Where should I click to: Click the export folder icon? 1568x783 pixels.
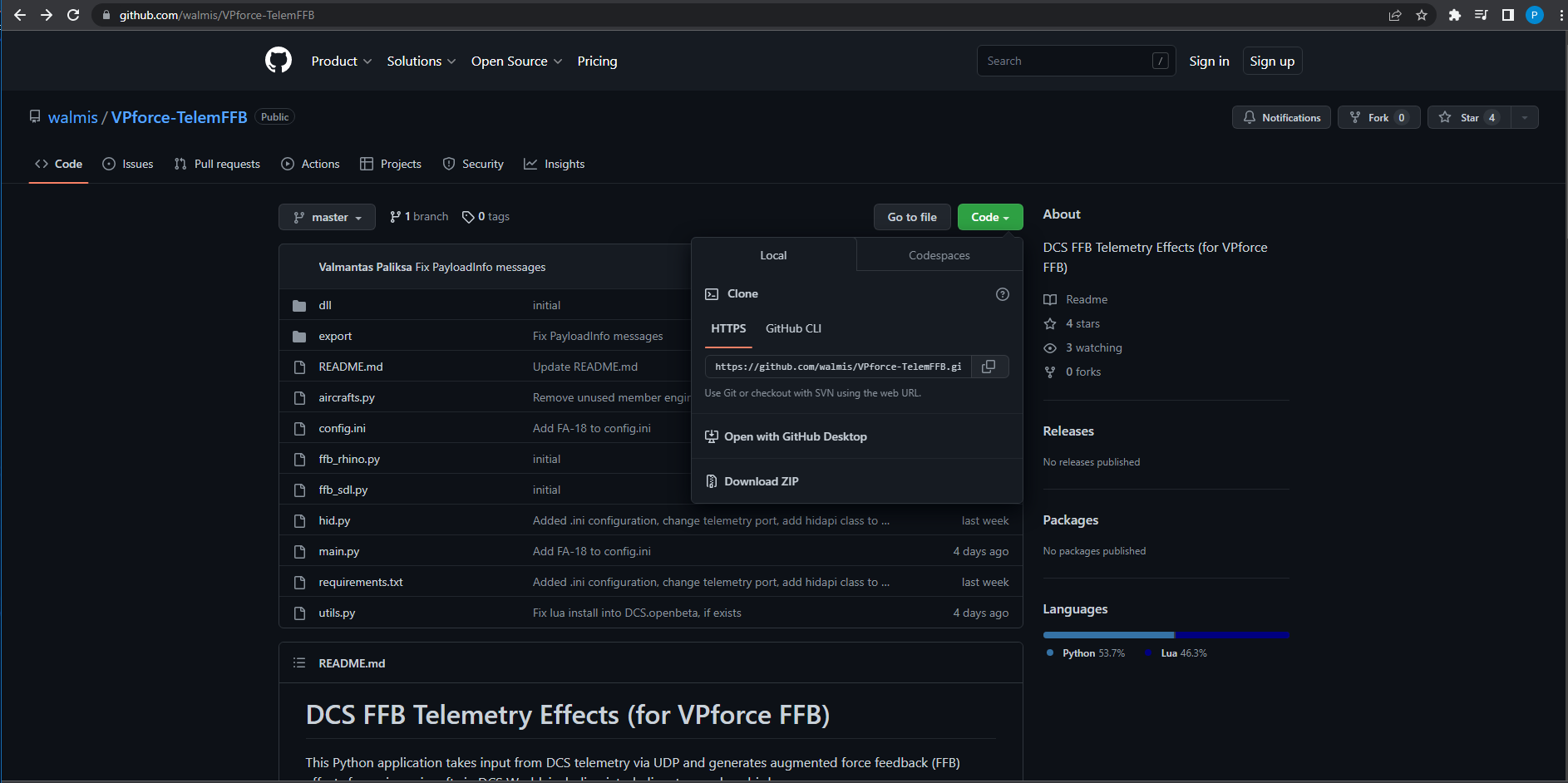pos(299,337)
